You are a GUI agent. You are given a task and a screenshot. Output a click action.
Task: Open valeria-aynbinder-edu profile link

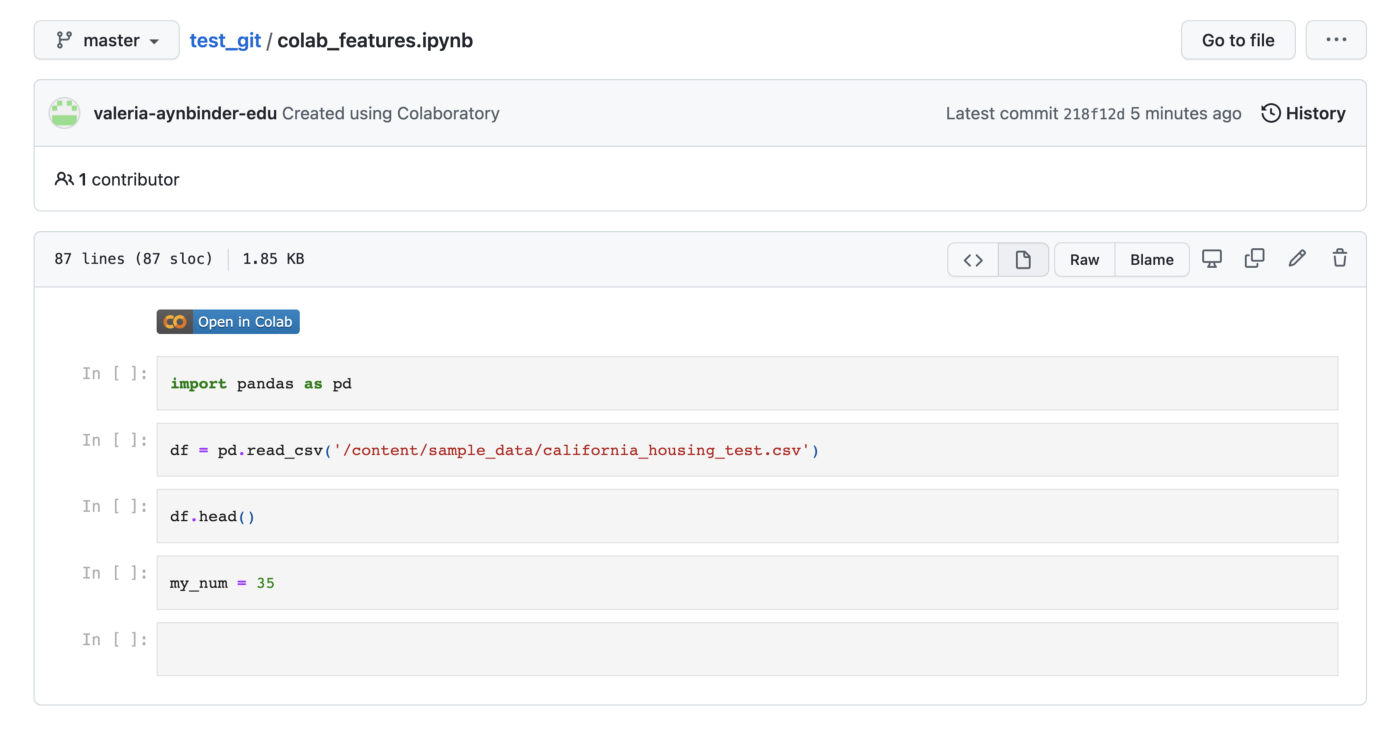185,113
